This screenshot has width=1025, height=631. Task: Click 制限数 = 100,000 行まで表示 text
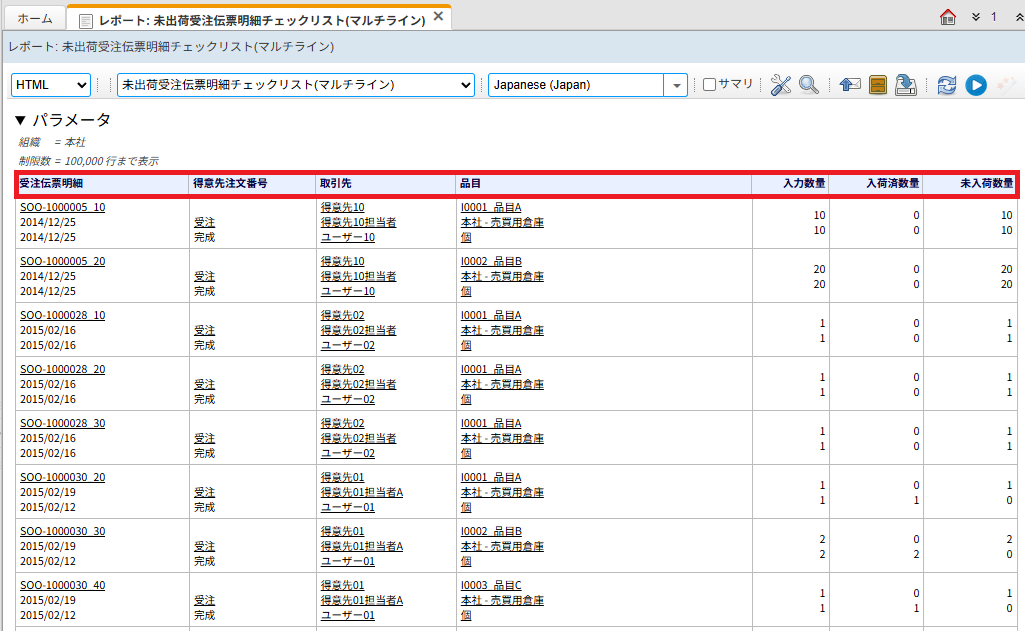pyautogui.click(x=89, y=162)
